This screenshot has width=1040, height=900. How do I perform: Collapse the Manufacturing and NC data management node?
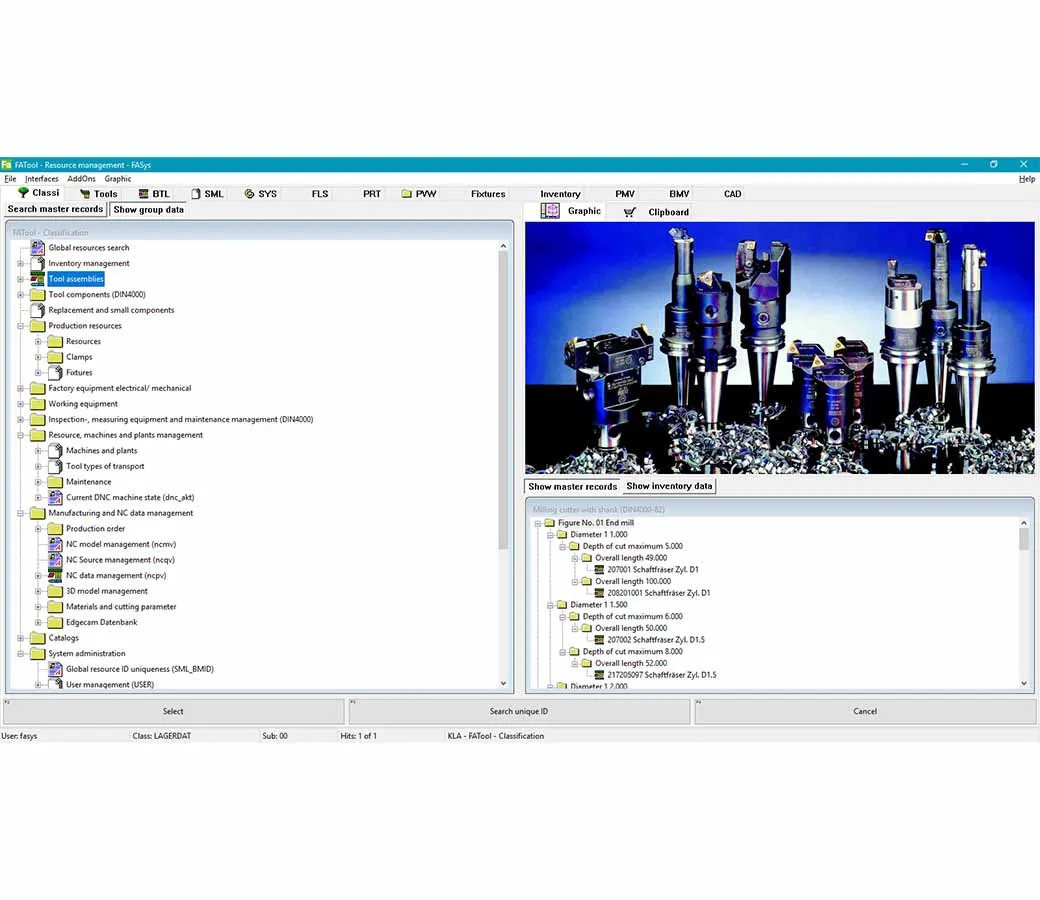(x=21, y=512)
